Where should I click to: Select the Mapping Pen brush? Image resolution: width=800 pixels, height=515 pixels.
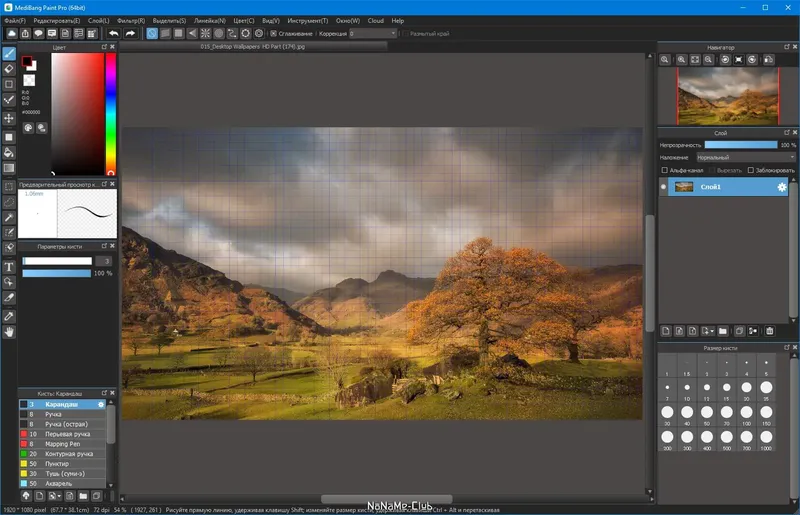point(62,444)
